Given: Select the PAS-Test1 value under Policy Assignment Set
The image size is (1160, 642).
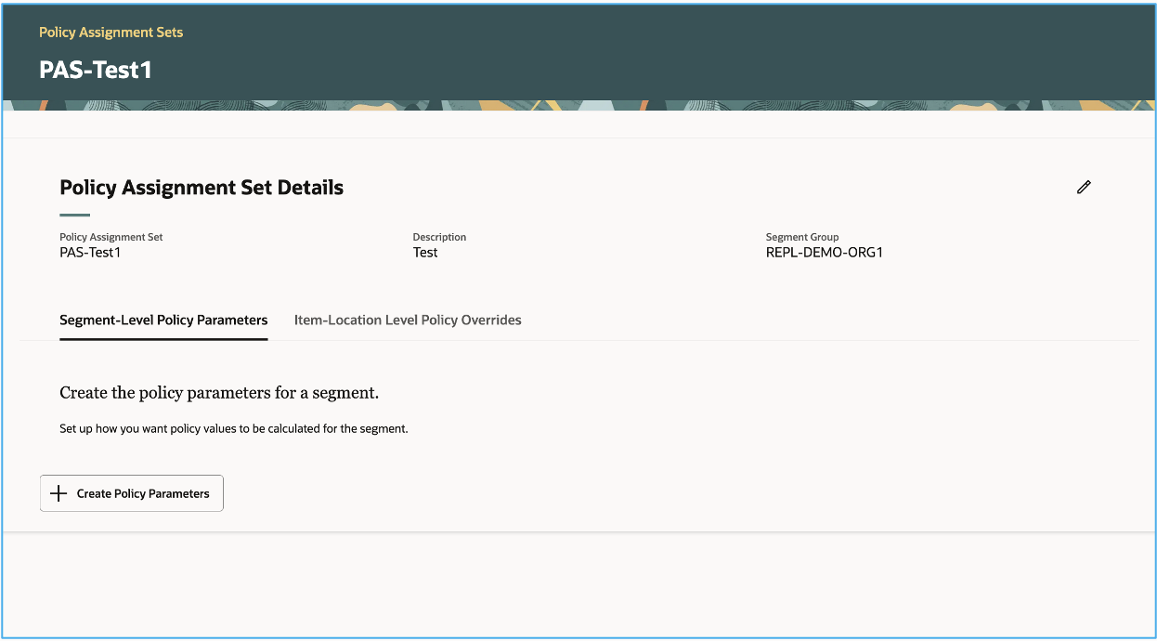Looking at the screenshot, I should point(90,253).
